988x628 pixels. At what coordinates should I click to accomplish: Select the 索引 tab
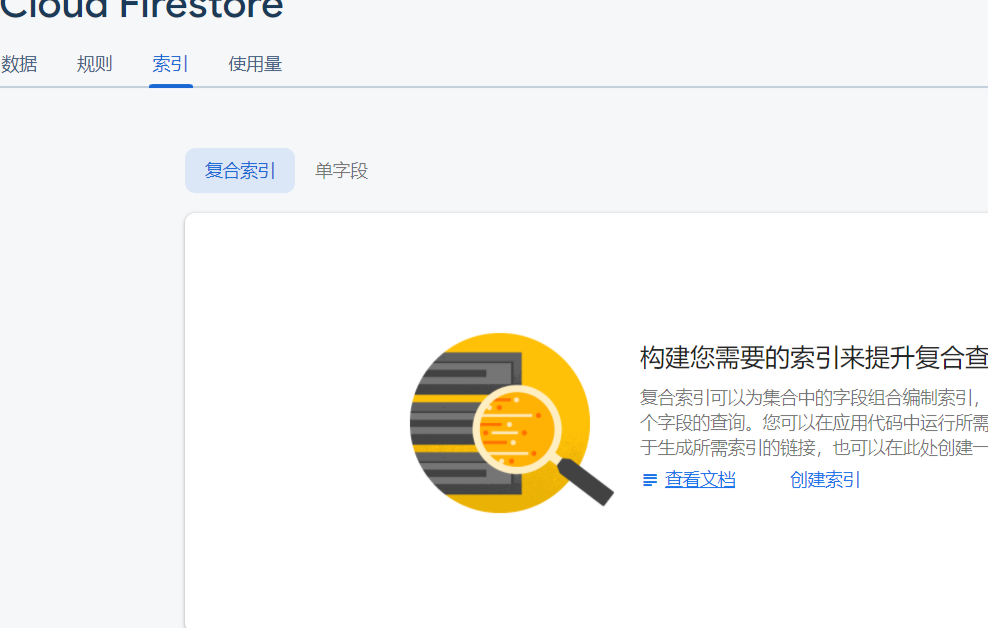[170, 64]
